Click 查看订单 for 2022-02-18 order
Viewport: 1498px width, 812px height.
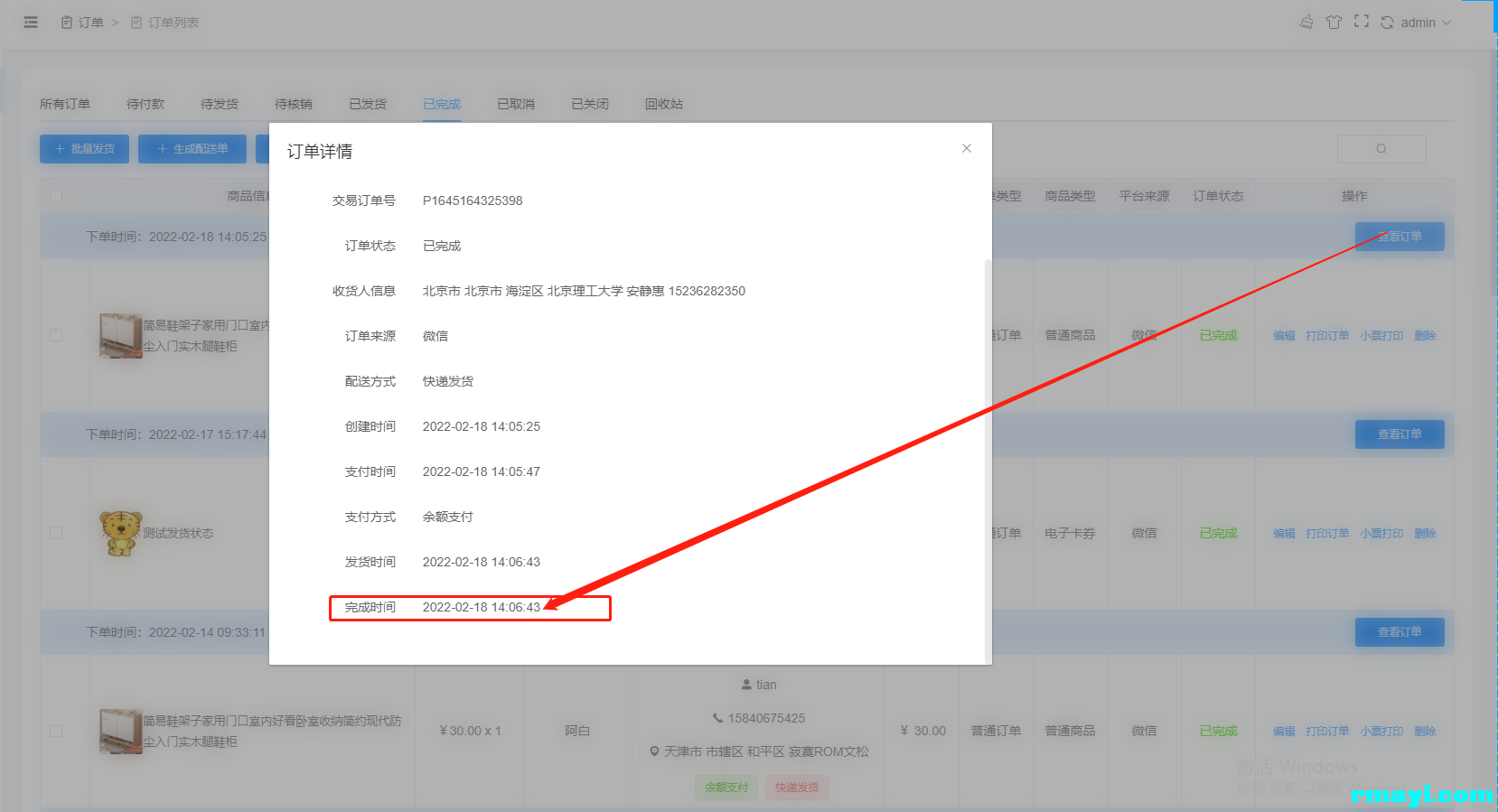click(x=1400, y=237)
